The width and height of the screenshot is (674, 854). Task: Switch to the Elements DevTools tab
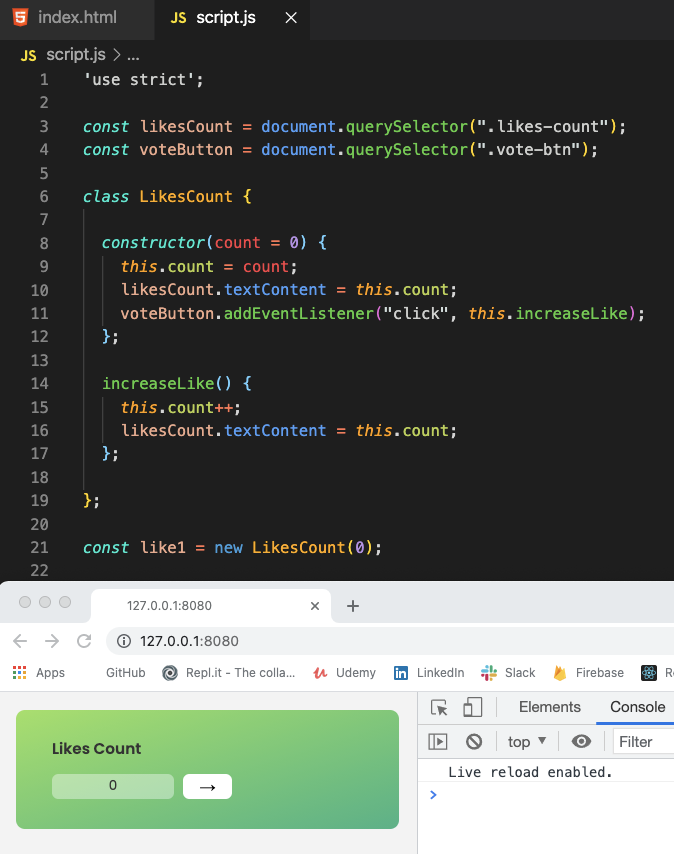click(549, 707)
